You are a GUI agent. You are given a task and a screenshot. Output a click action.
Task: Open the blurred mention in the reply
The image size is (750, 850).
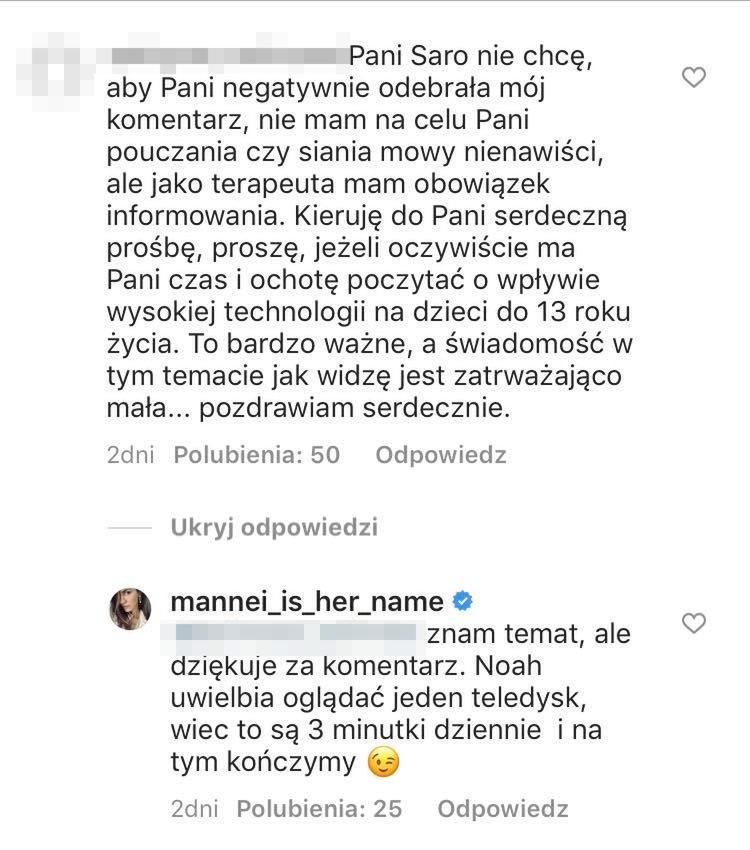[294, 633]
